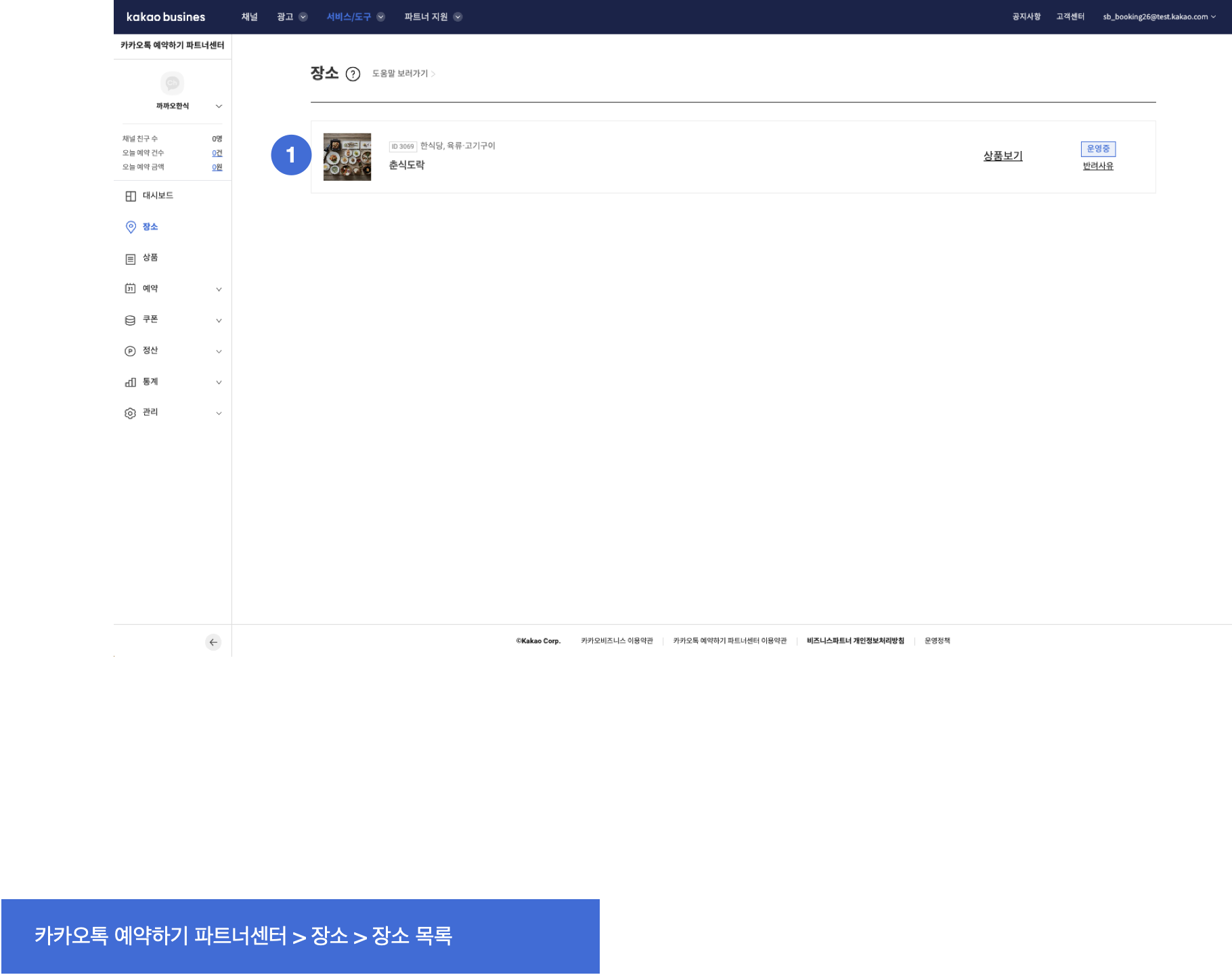Click the gear icon next to 관리

131,413
